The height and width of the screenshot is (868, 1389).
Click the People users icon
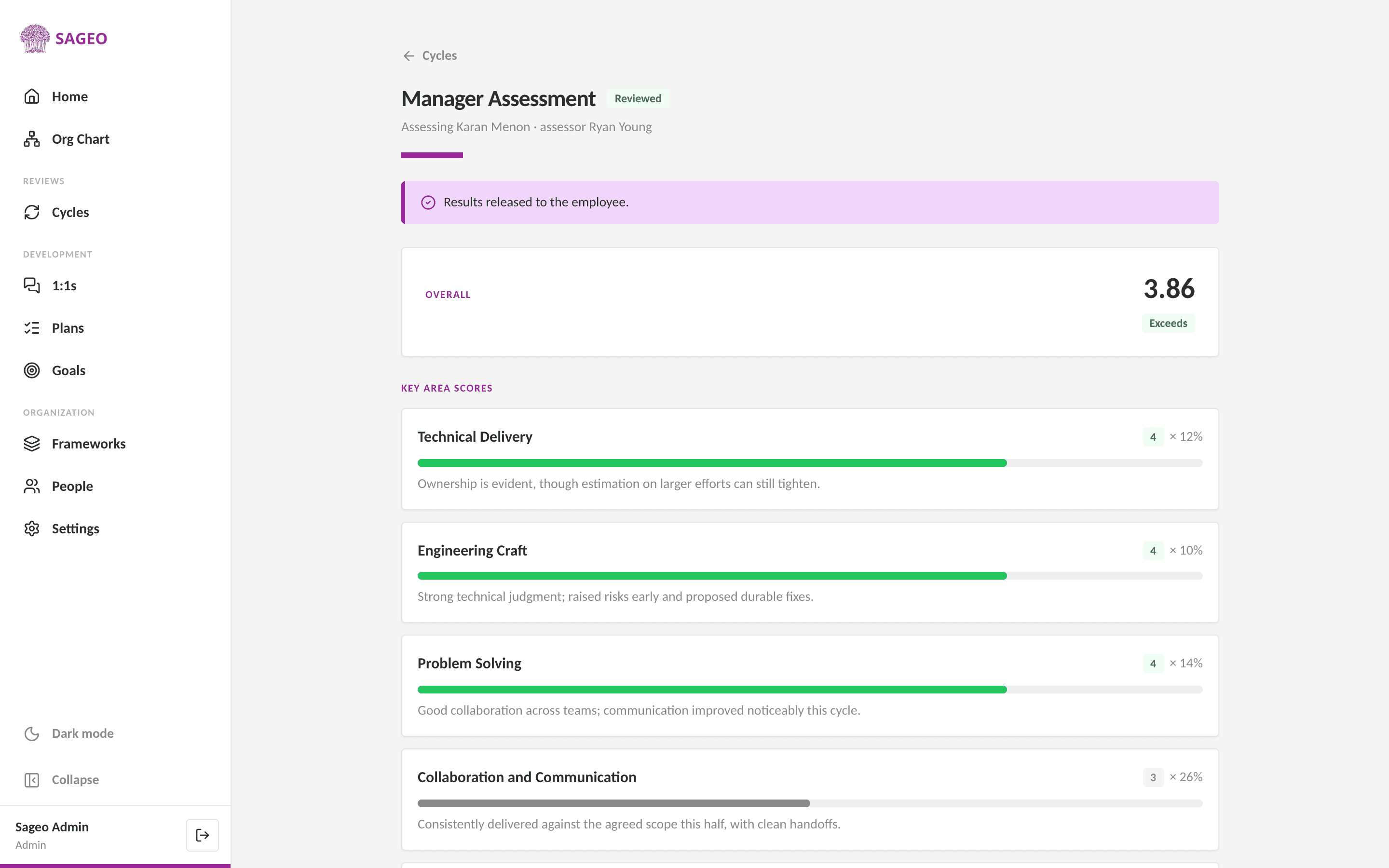(31, 486)
